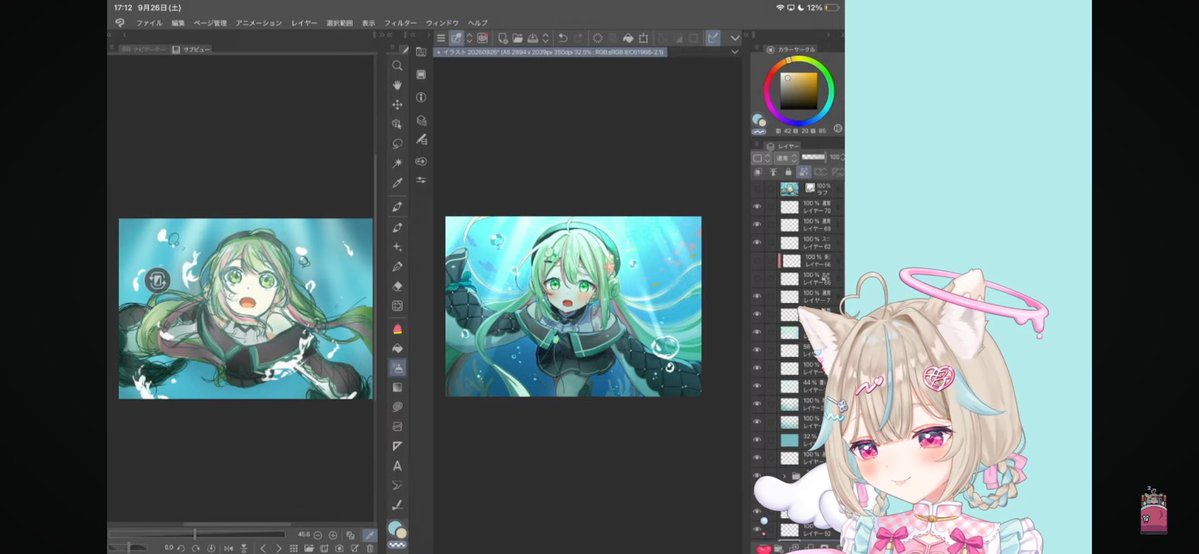
Task: Click the Fill command icon in command bar
Action: (629, 37)
